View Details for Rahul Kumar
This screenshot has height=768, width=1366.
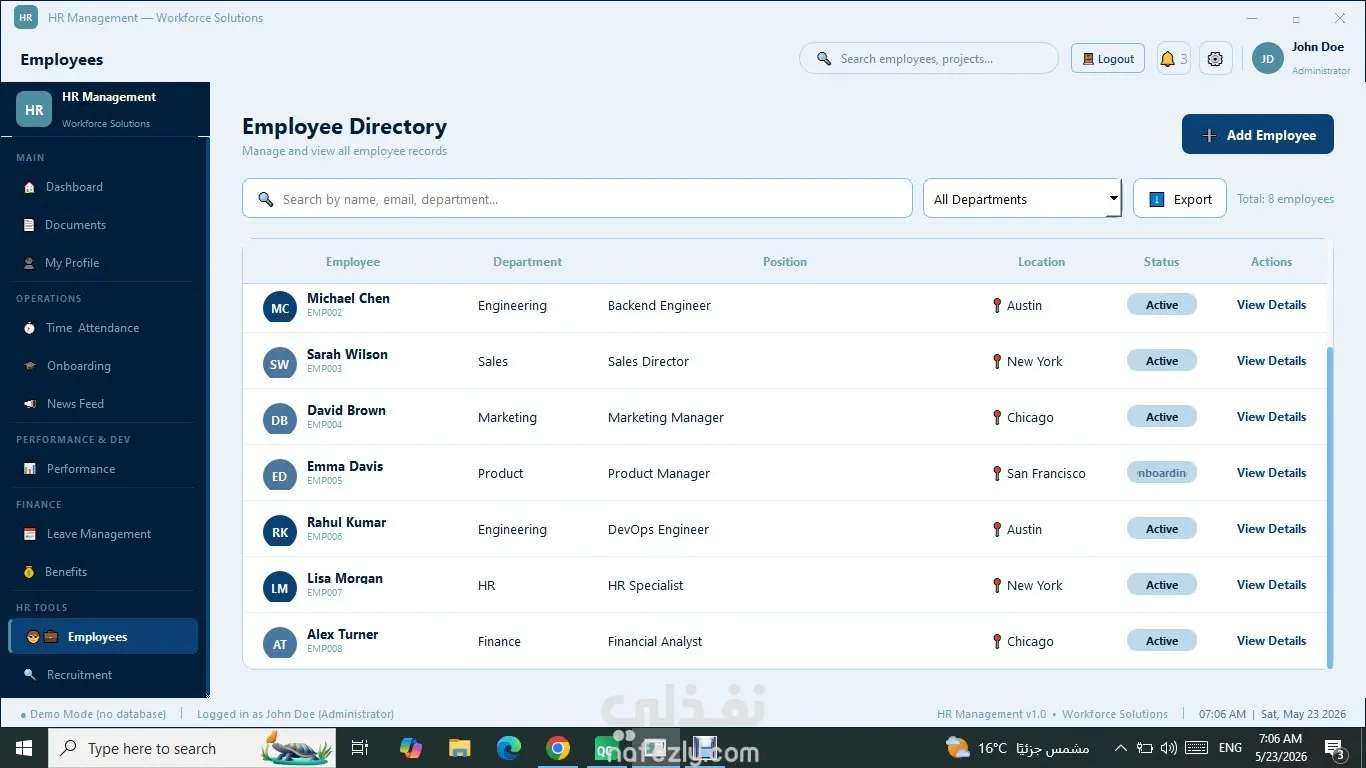click(x=1271, y=529)
